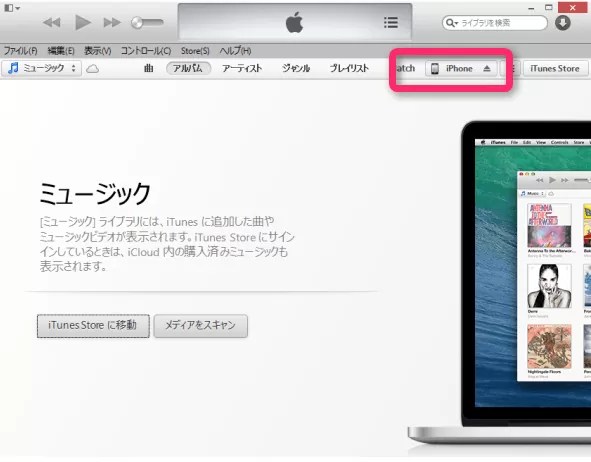Viewport: 591px width, 462px height.
Task: Click the Nightingale Floors album cover
Action: (550, 346)
